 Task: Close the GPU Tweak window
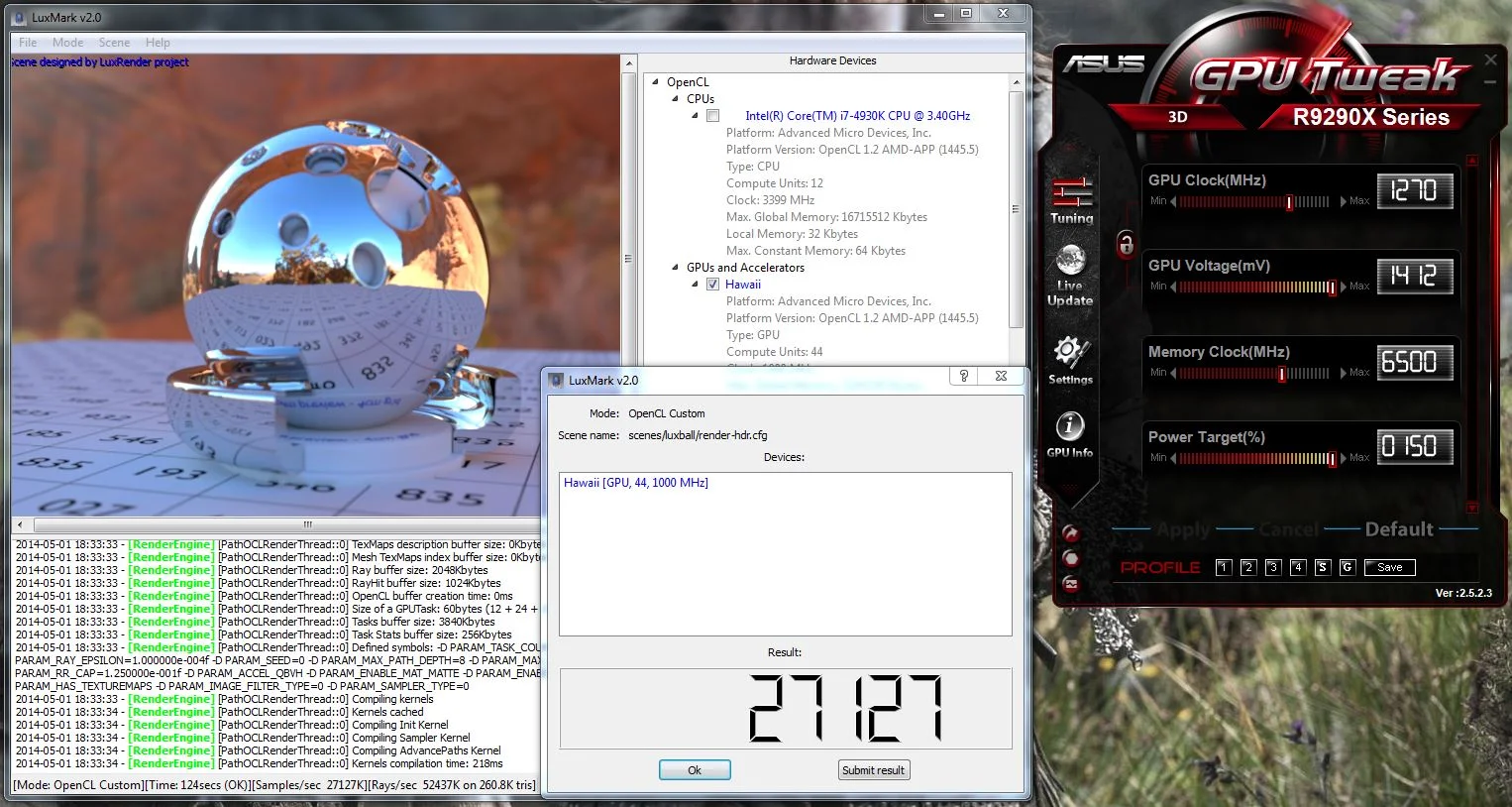(1490, 60)
